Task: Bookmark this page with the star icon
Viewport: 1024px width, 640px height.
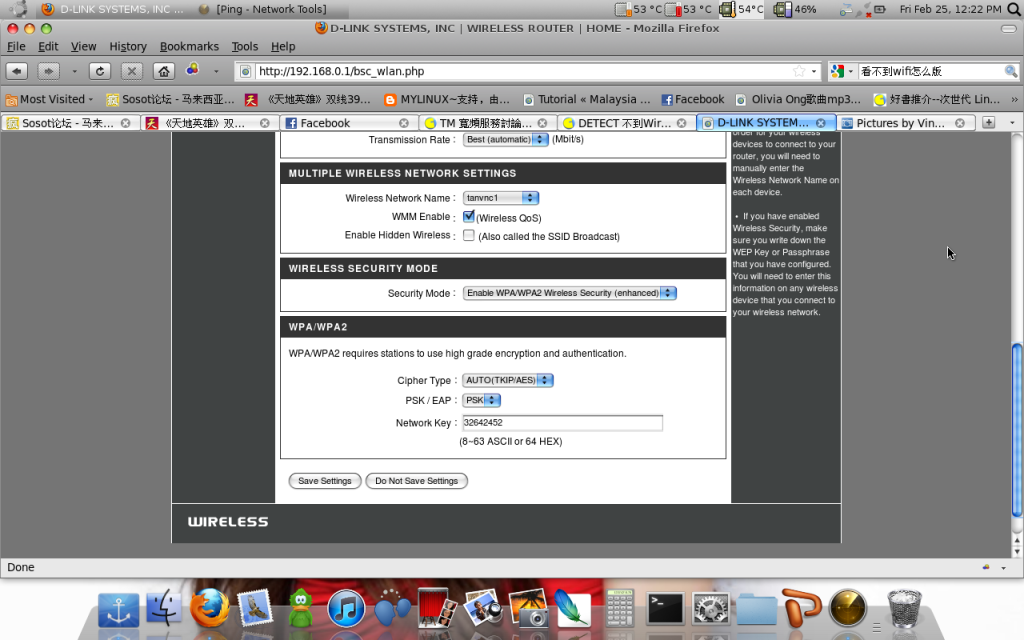Action: [x=799, y=71]
